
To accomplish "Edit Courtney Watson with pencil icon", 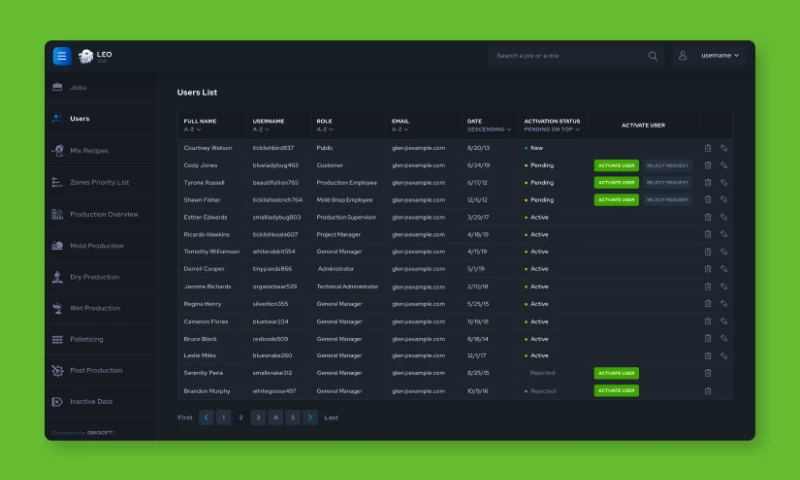I will pyautogui.click(x=723, y=148).
